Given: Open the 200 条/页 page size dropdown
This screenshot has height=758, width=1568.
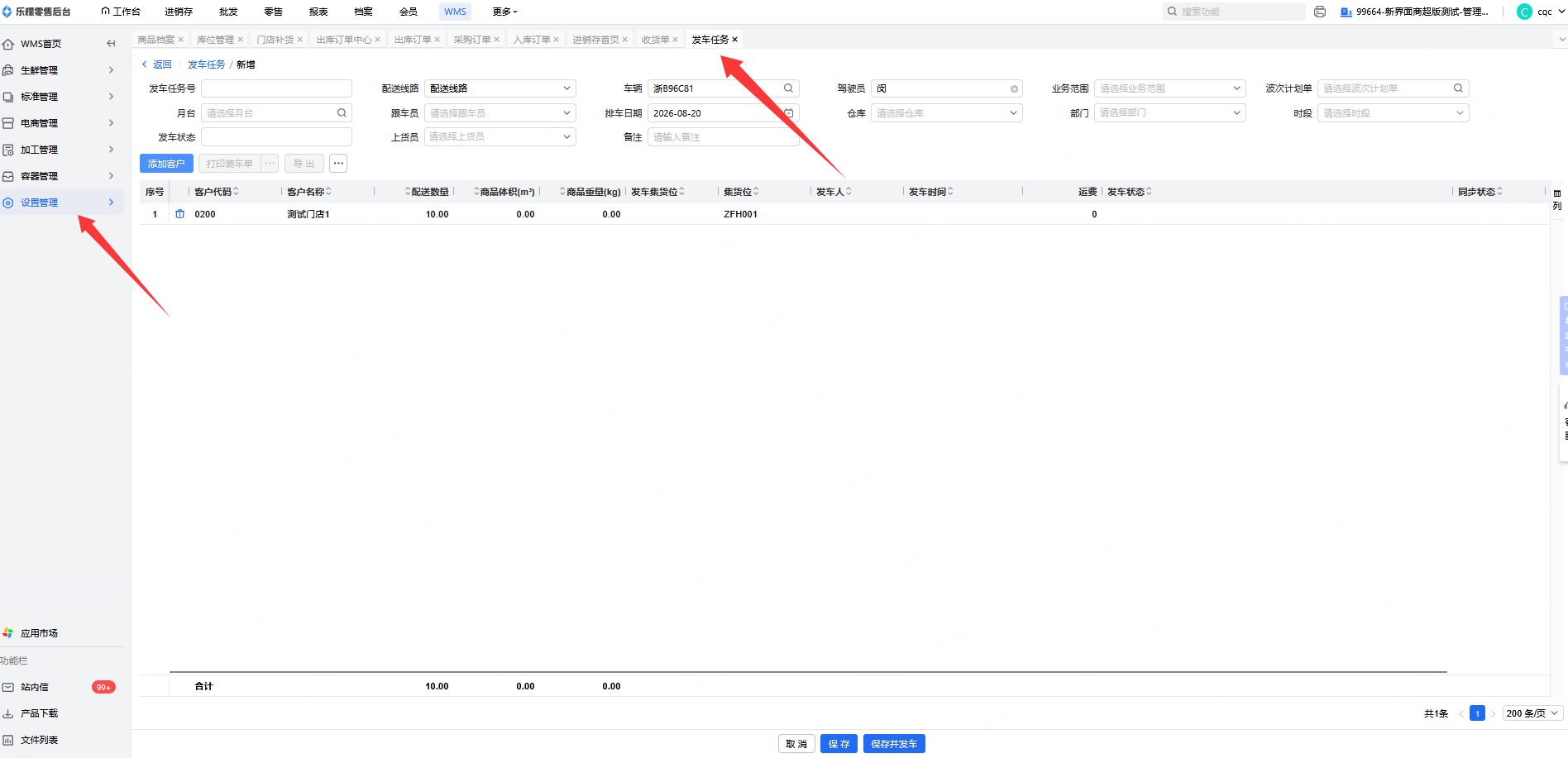Looking at the screenshot, I should point(1532,713).
